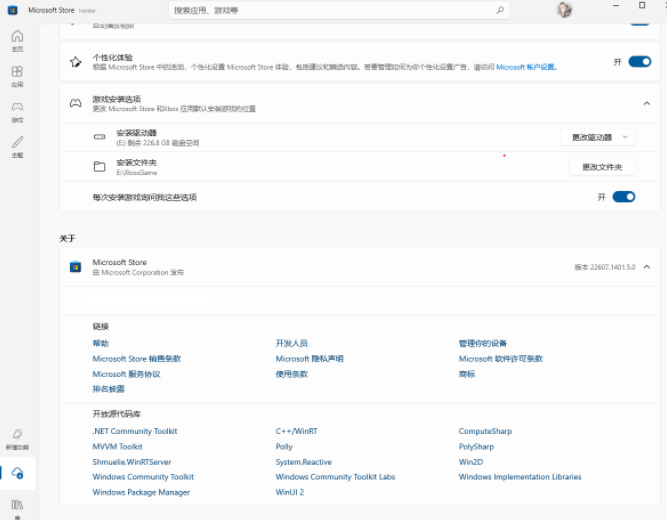Click the Microsoft Store logo in title bar
The width and height of the screenshot is (667, 520).
(12, 10)
